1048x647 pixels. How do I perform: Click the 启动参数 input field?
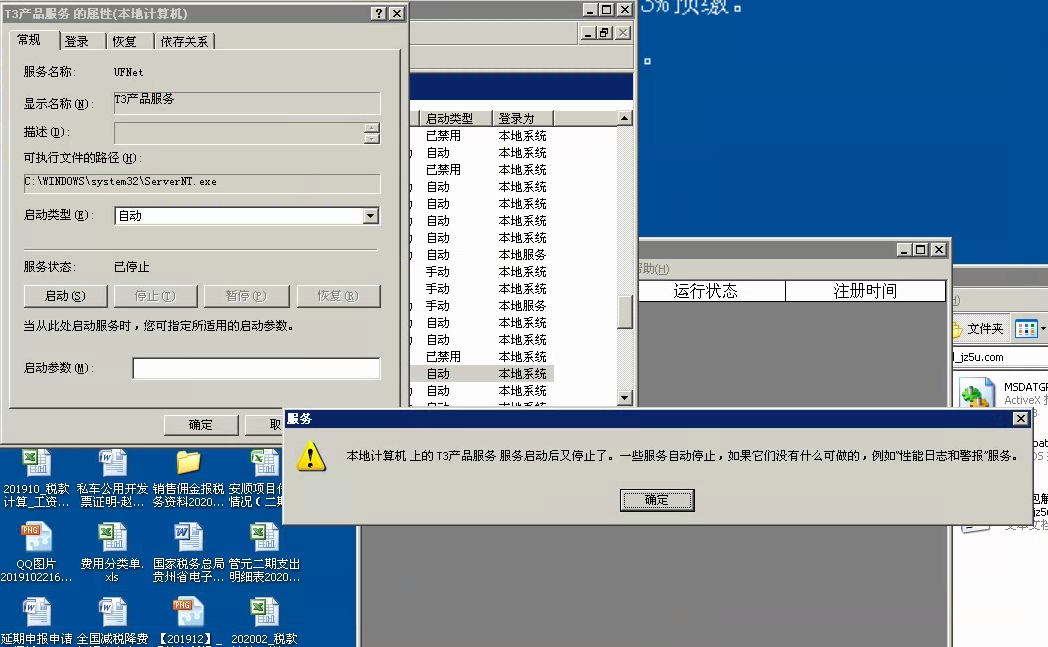tap(257, 368)
